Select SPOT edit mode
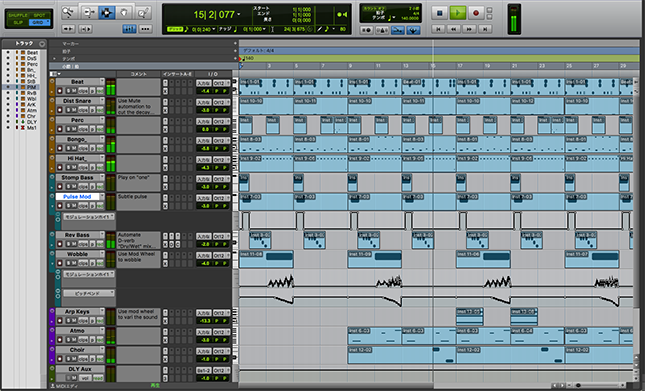 pos(39,15)
